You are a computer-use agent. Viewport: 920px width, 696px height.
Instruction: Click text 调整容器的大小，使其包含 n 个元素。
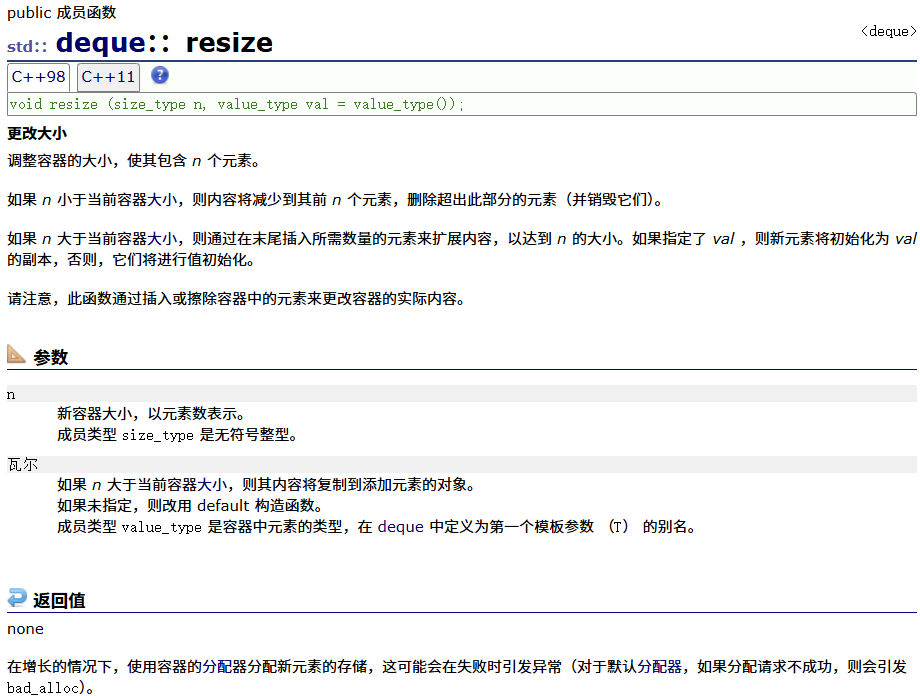pyautogui.click(x=134, y=161)
